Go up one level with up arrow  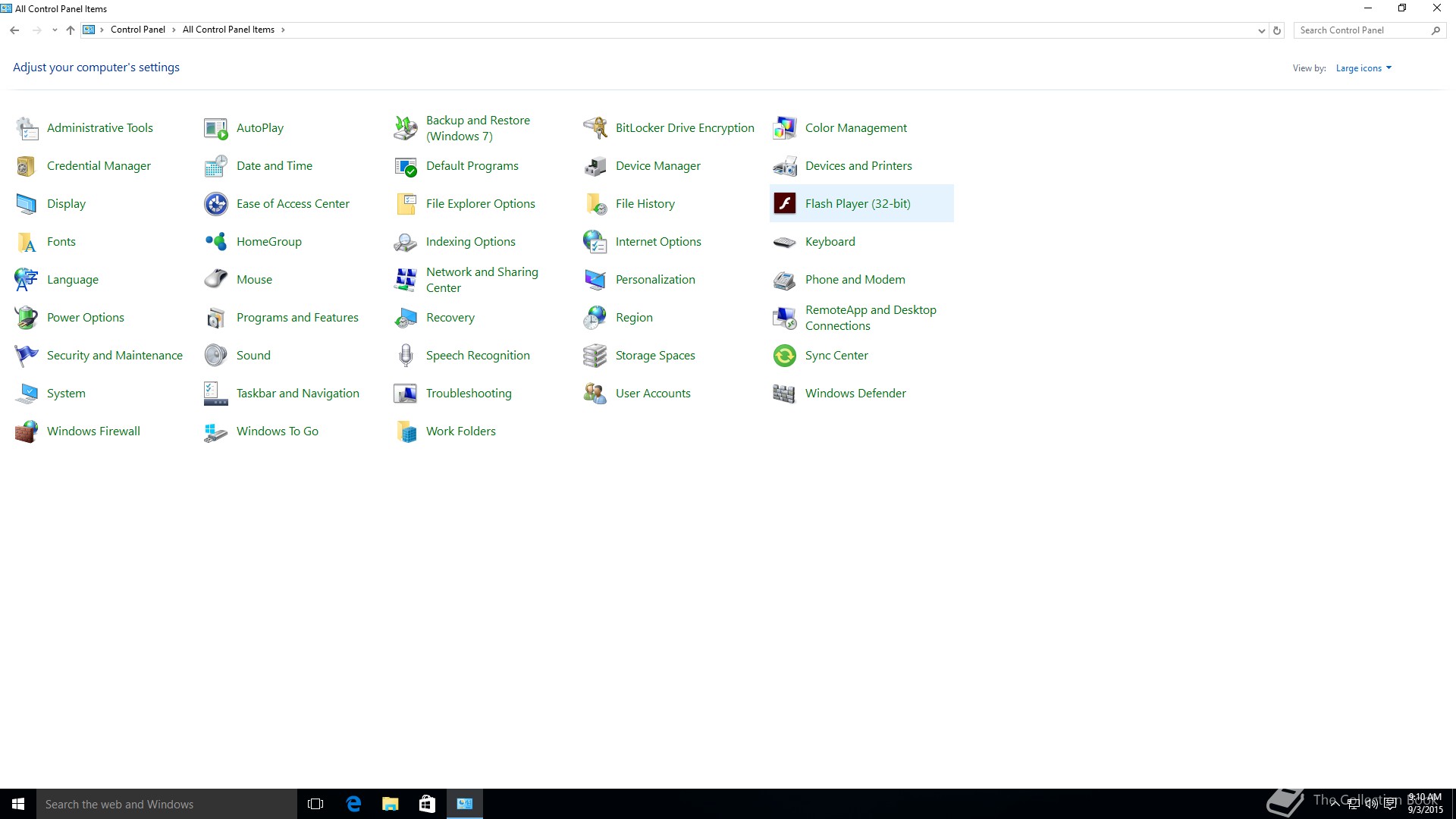click(x=71, y=30)
